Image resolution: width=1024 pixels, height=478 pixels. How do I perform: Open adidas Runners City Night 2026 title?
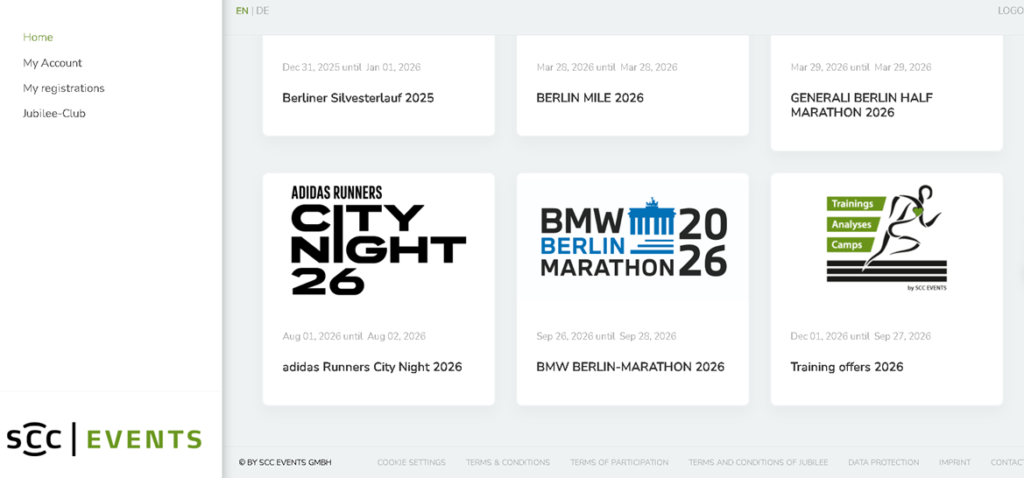372,367
